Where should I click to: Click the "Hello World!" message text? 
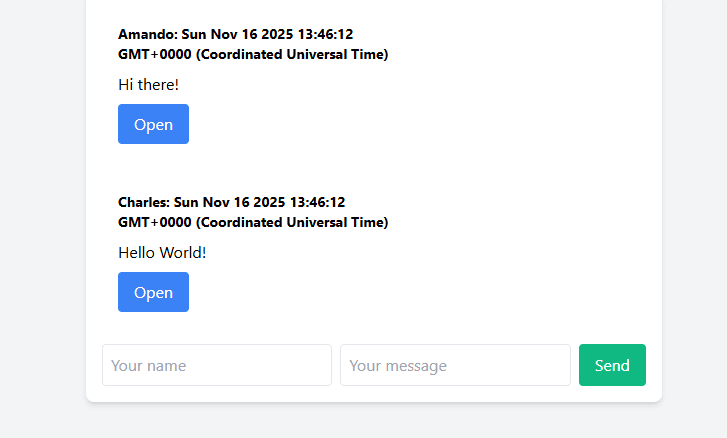(162, 253)
